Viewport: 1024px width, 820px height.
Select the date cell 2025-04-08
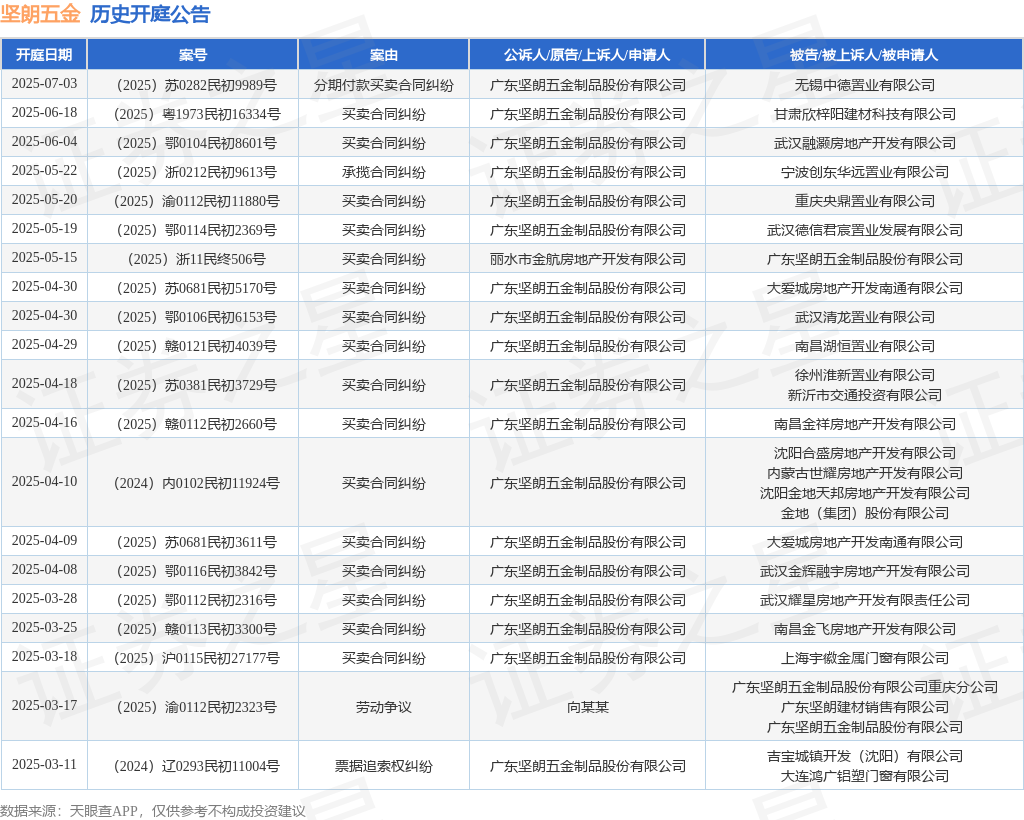(44, 570)
